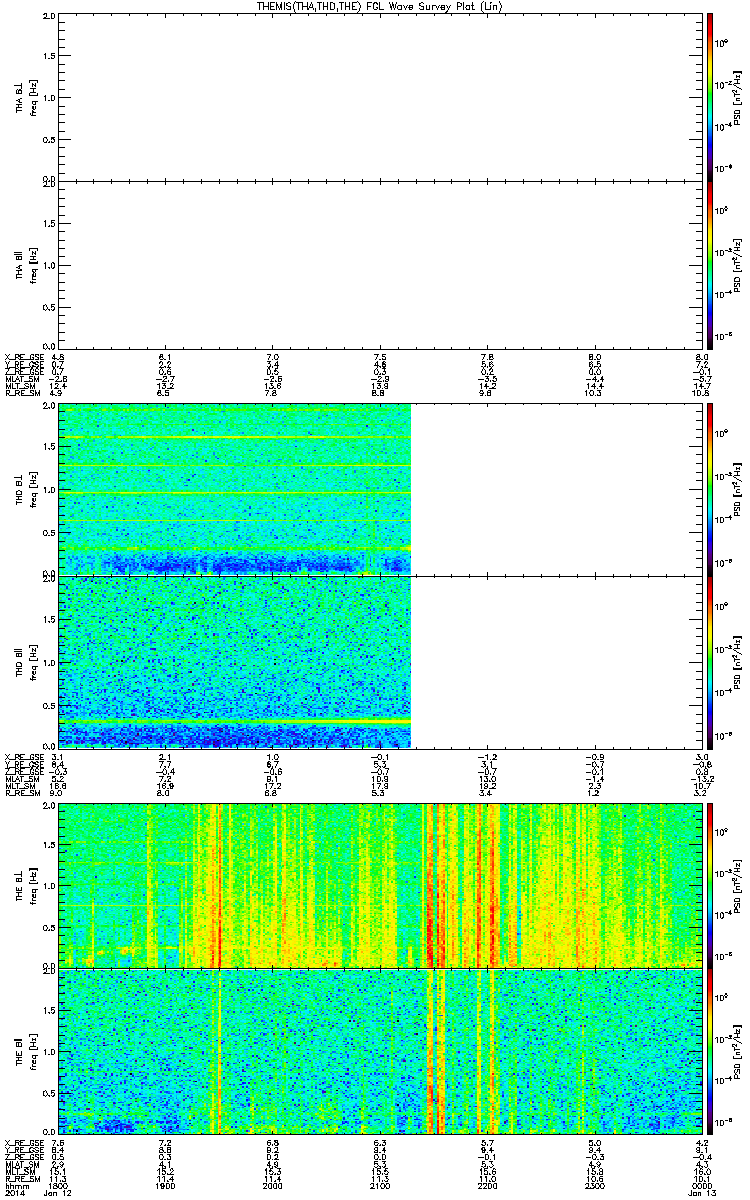Click the 'THA B∥ freq [Hz]' axis label
Image resolution: width=750 pixels, height=1200 pixels.
[x=25, y=264]
